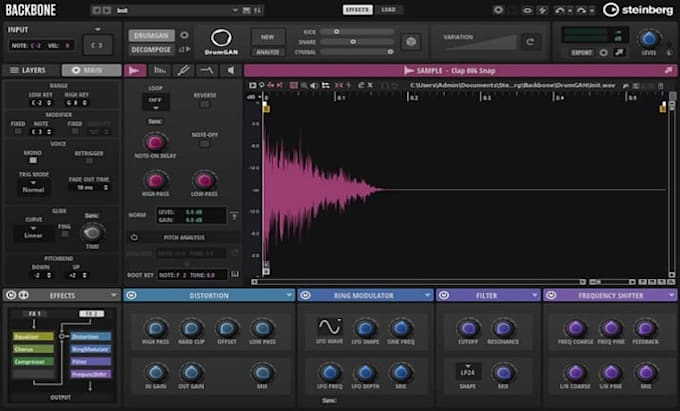Open the Sample tab with the waveform arrow icon
Image resolution: width=680 pixels, height=411 pixels.
135,70
